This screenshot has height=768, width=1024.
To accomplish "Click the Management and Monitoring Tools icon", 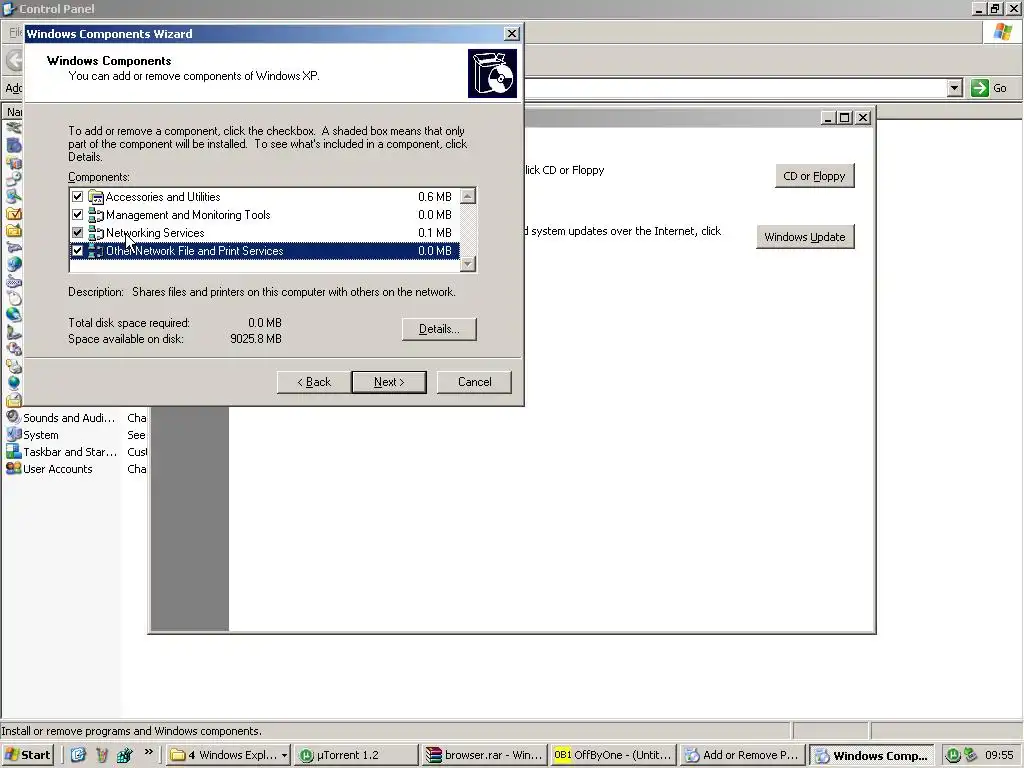I will pyautogui.click(x=96, y=215).
